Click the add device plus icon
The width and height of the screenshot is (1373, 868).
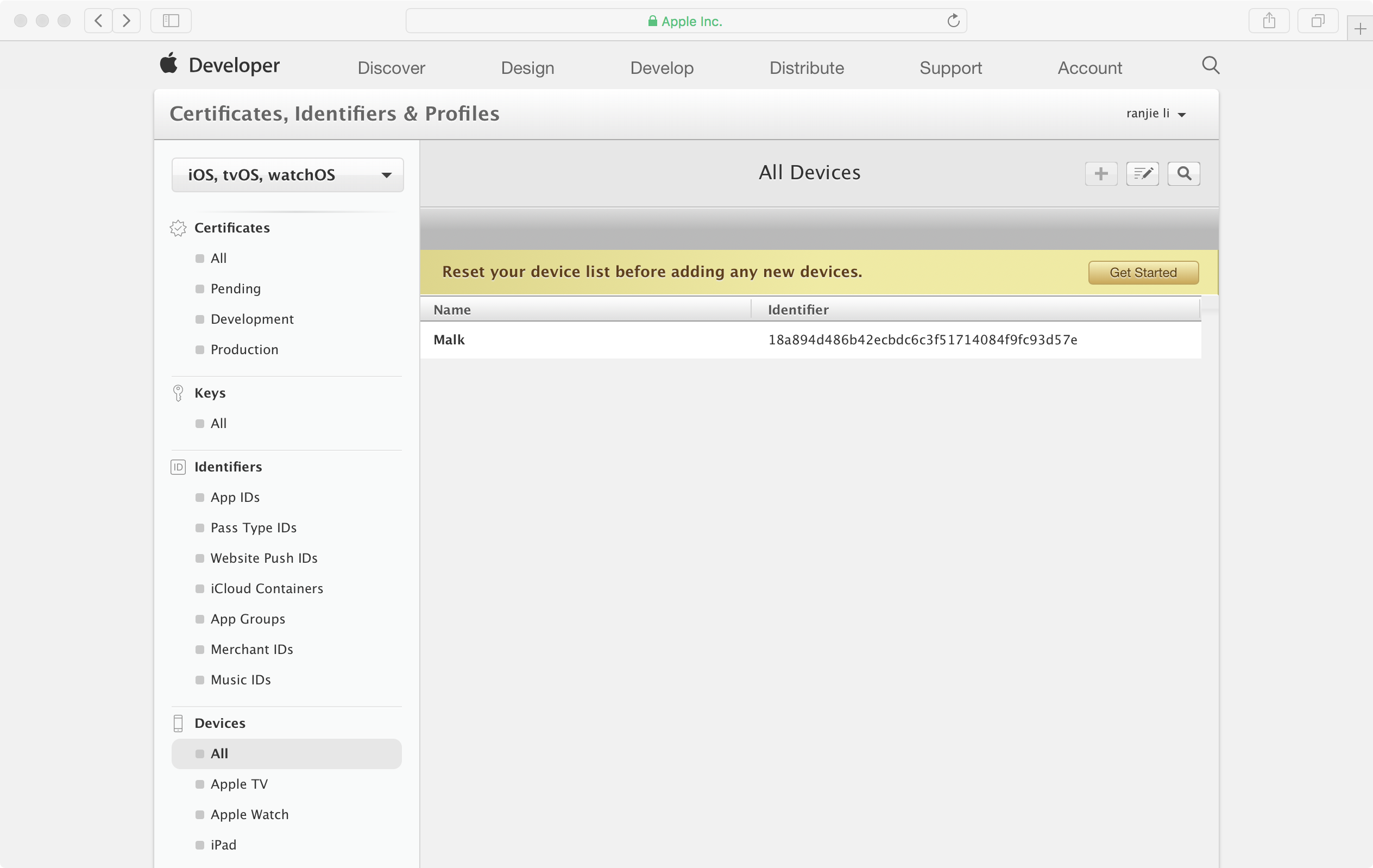1100,173
